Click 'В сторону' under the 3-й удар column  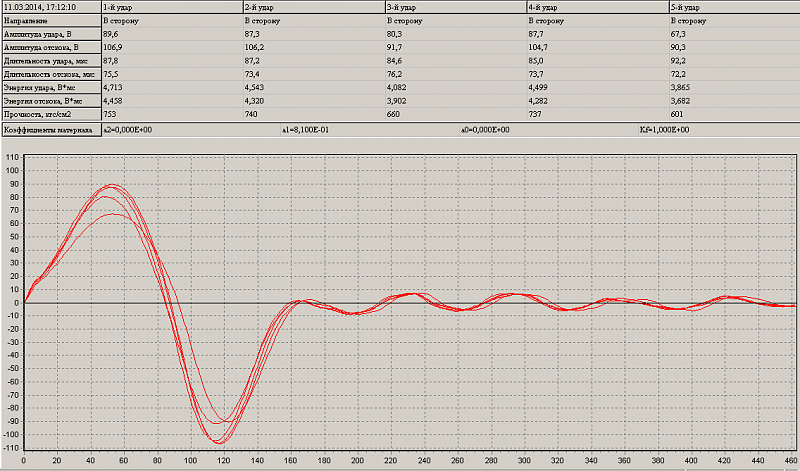405,21
